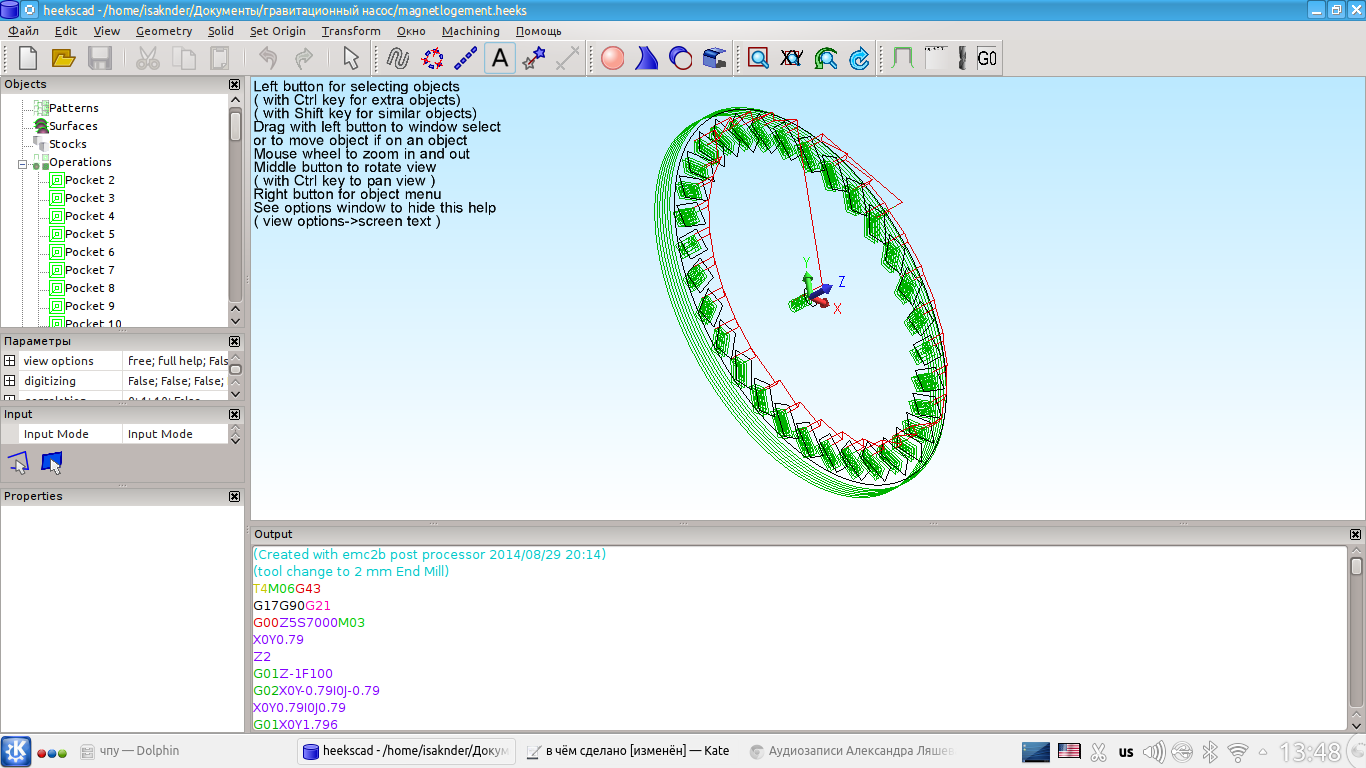Open the KDE application launcher
1366x768 pixels.
[x=16, y=751]
